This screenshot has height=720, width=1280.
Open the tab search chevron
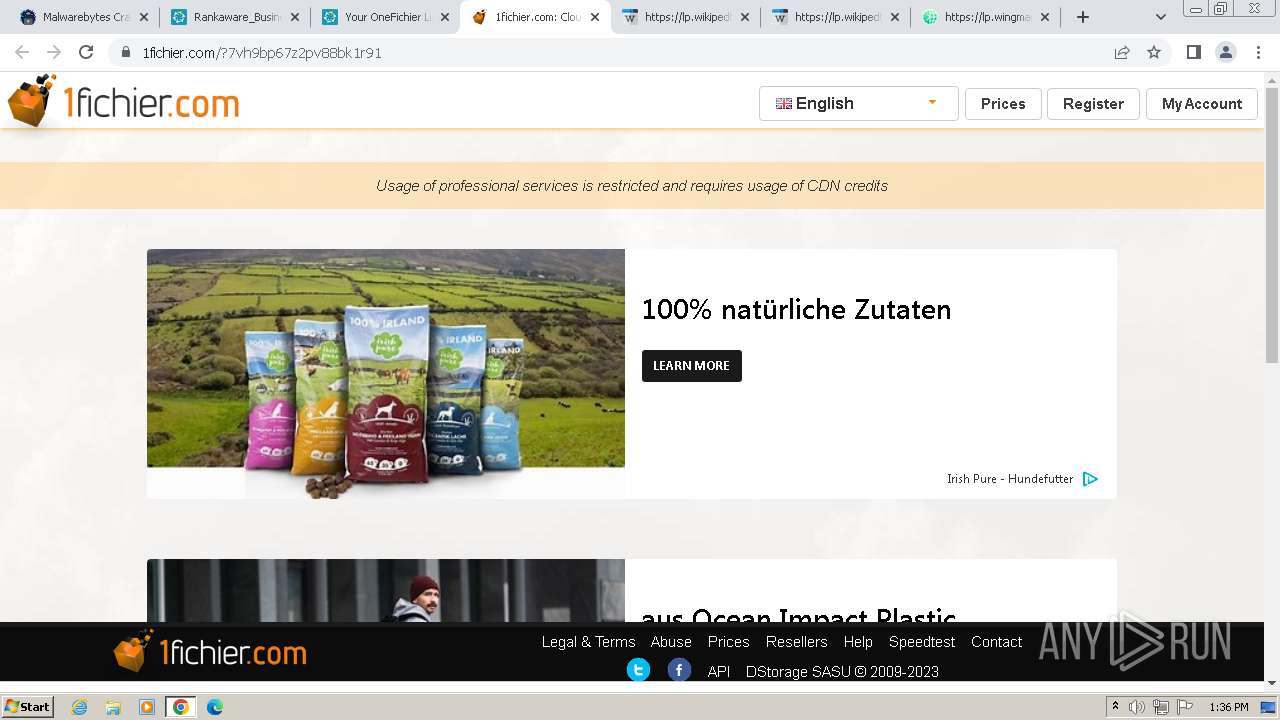[1160, 17]
